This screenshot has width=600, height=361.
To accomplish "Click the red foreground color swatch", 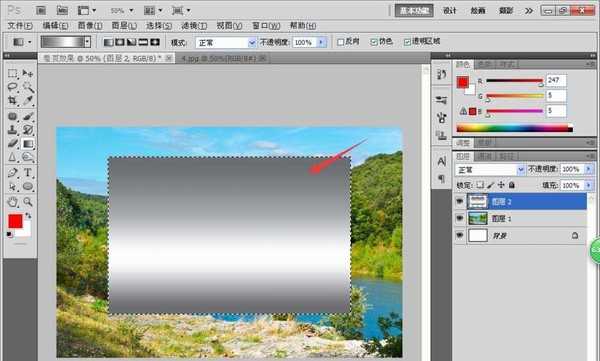I will click(x=15, y=221).
